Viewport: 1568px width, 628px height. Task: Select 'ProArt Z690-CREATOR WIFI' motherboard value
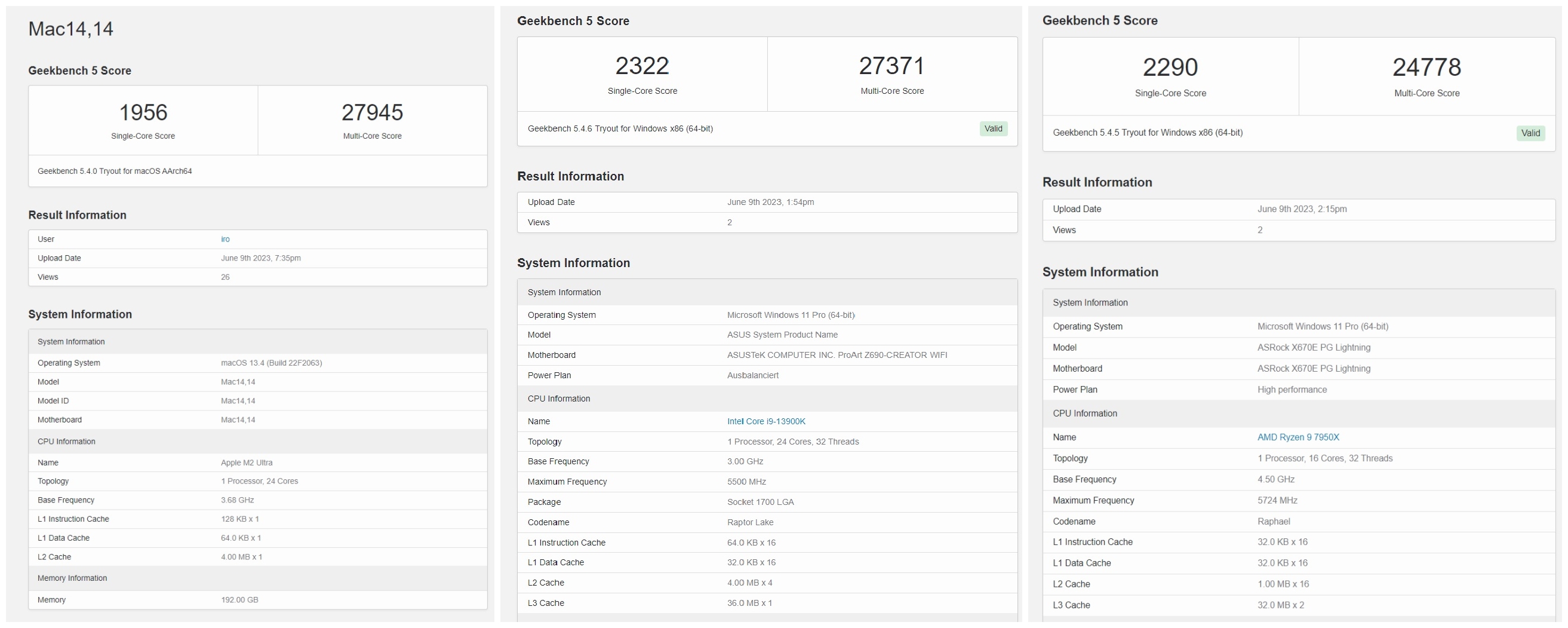891,355
